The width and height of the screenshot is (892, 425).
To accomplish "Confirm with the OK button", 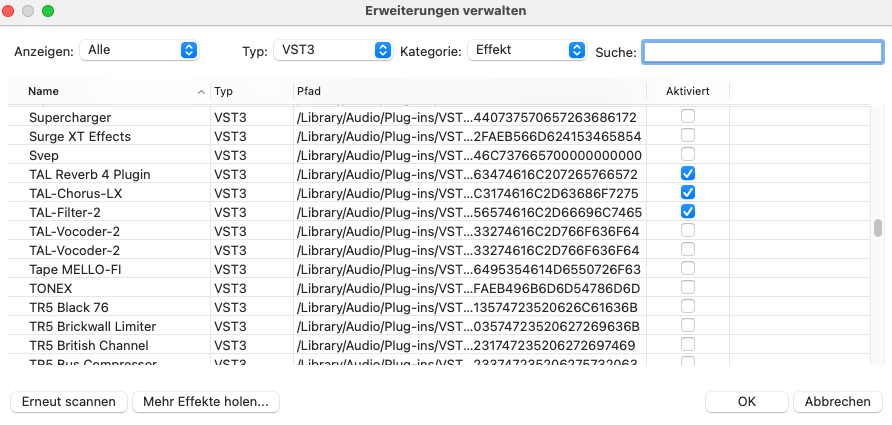I will pyautogui.click(x=746, y=402).
